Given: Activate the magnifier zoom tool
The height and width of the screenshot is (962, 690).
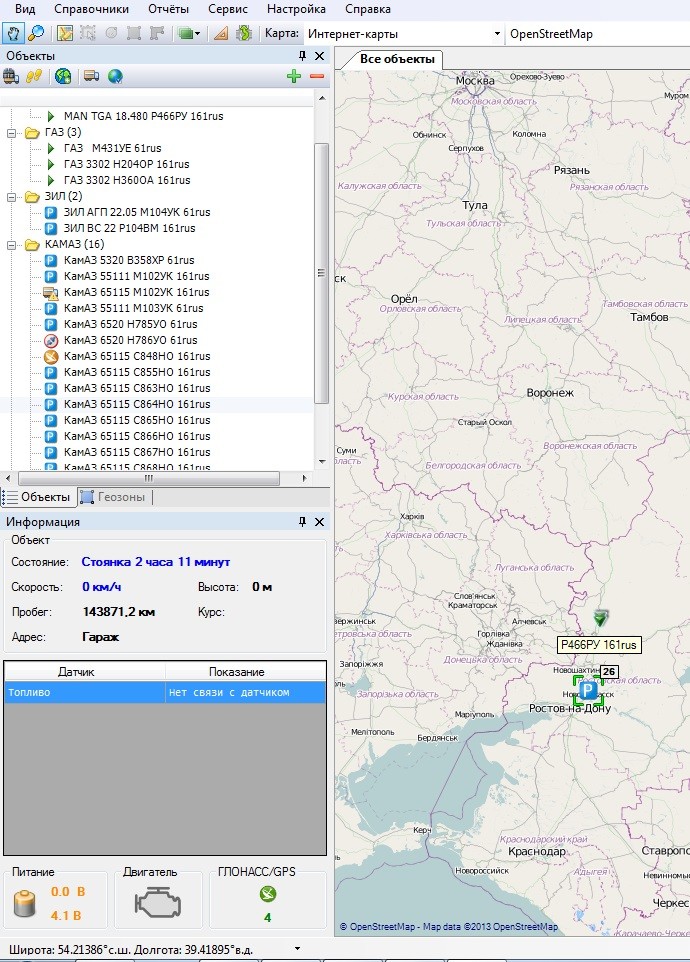Looking at the screenshot, I should coord(36,34).
